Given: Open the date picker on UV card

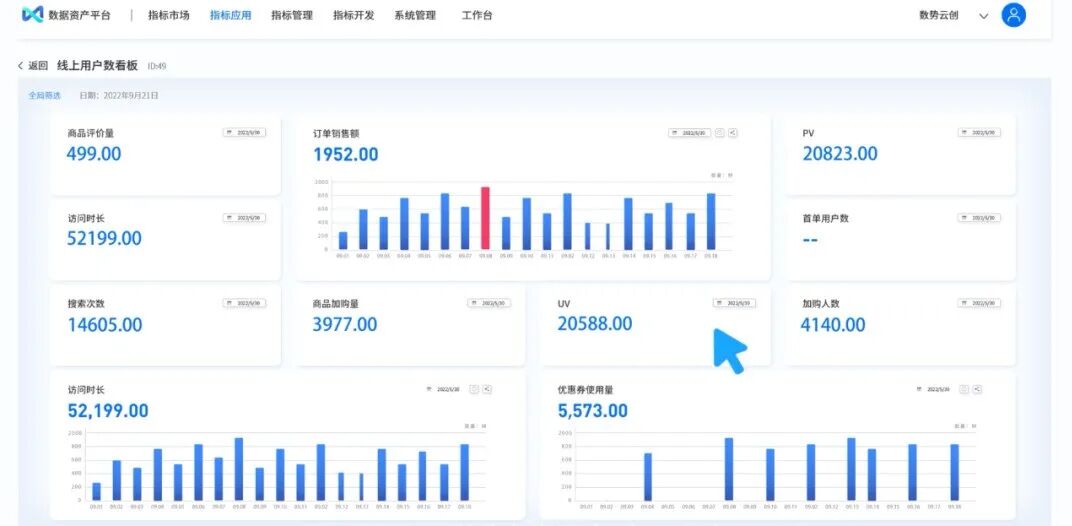Looking at the screenshot, I should (734, 303).
